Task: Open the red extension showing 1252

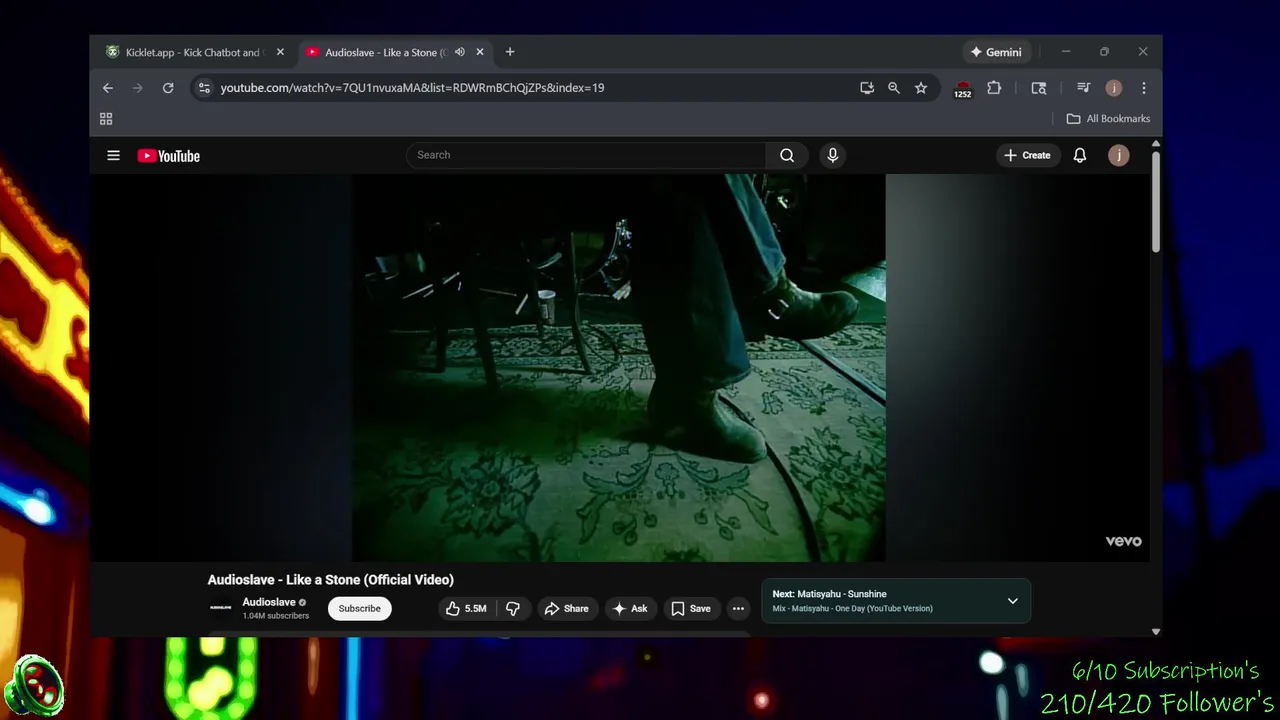Action: (x=962, y=89)
